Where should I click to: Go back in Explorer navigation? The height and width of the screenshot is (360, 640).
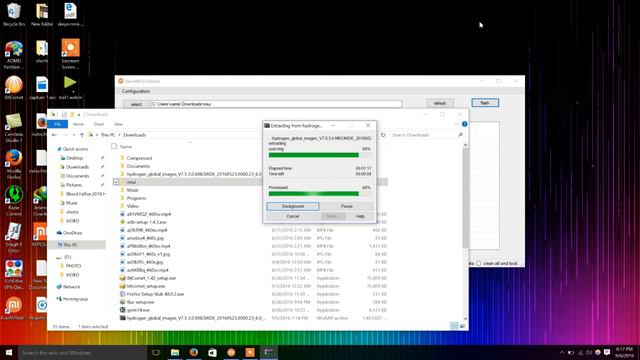coord(54,135)
